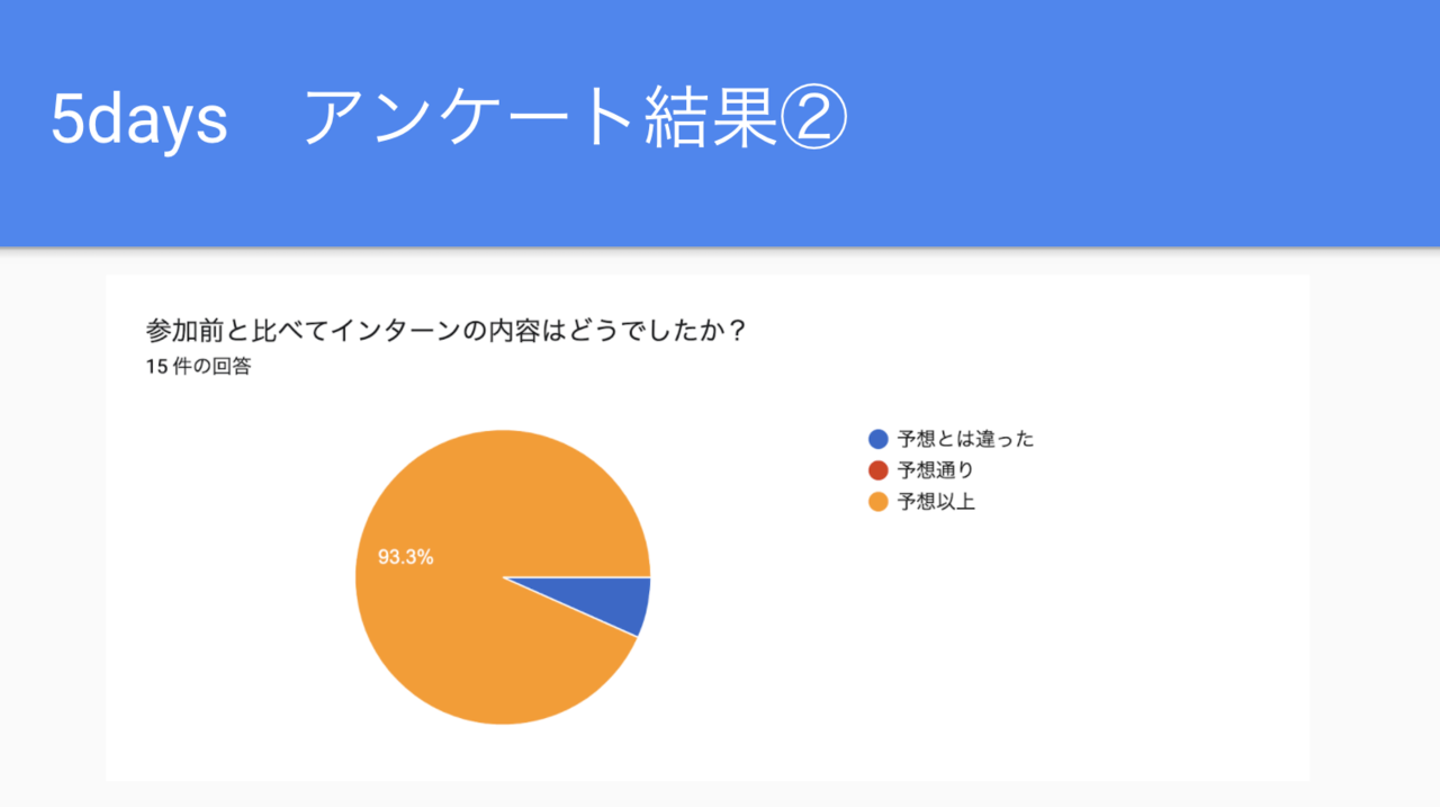This screenshot has width=1440, height=807.
Task: Select the 予想以上 legend label
Action: (x=935, y=502)
